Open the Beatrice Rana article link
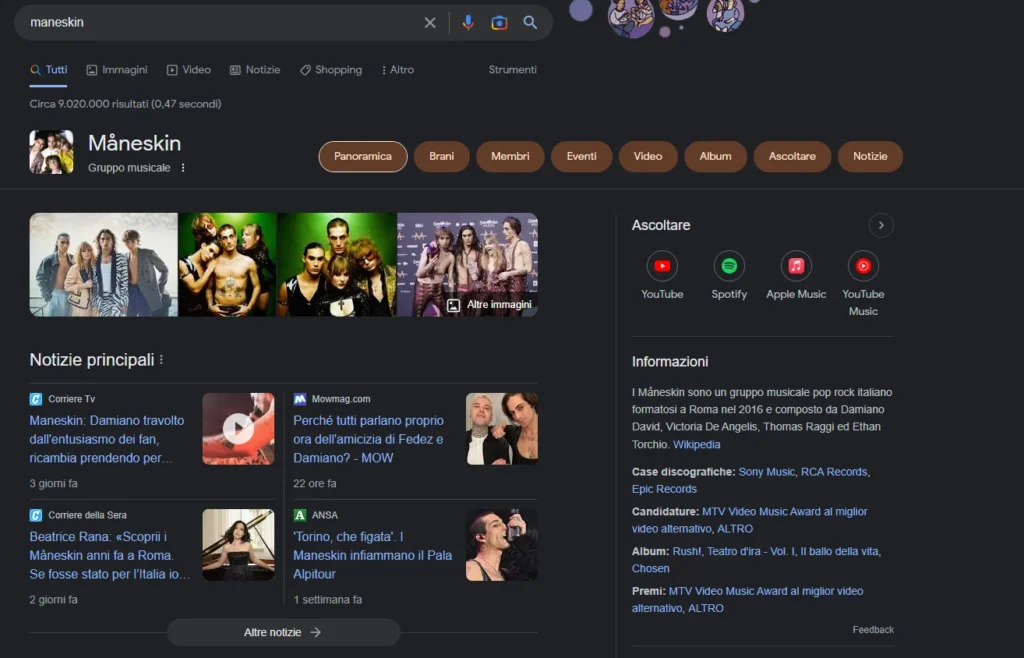Image resolution: width=1024 pixels, height=658 pixels. (110, 556)
